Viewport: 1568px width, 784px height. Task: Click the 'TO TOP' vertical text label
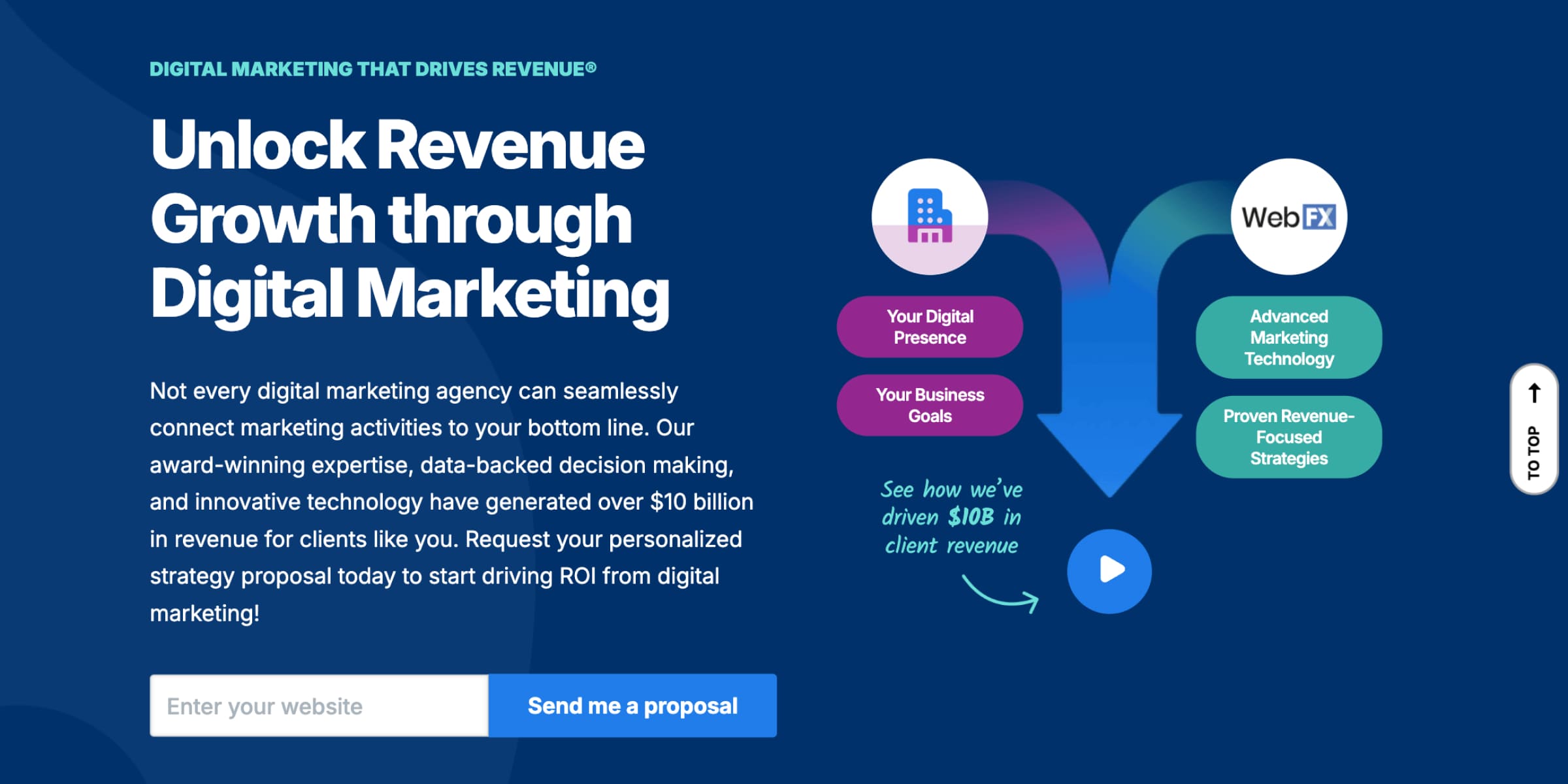point(1533,452)
